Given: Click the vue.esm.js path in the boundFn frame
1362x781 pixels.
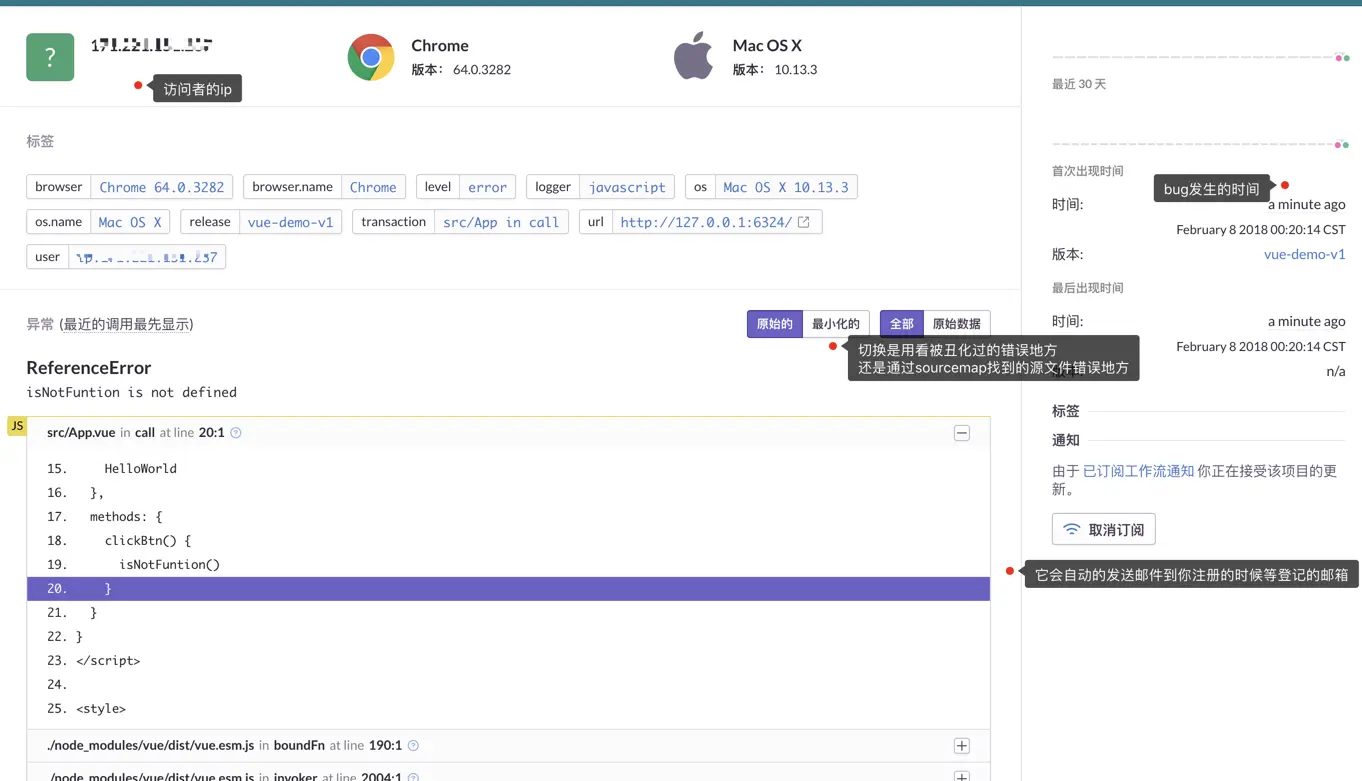Looking at the screenshot, I should pyautogui.click(x=151, y=746).
